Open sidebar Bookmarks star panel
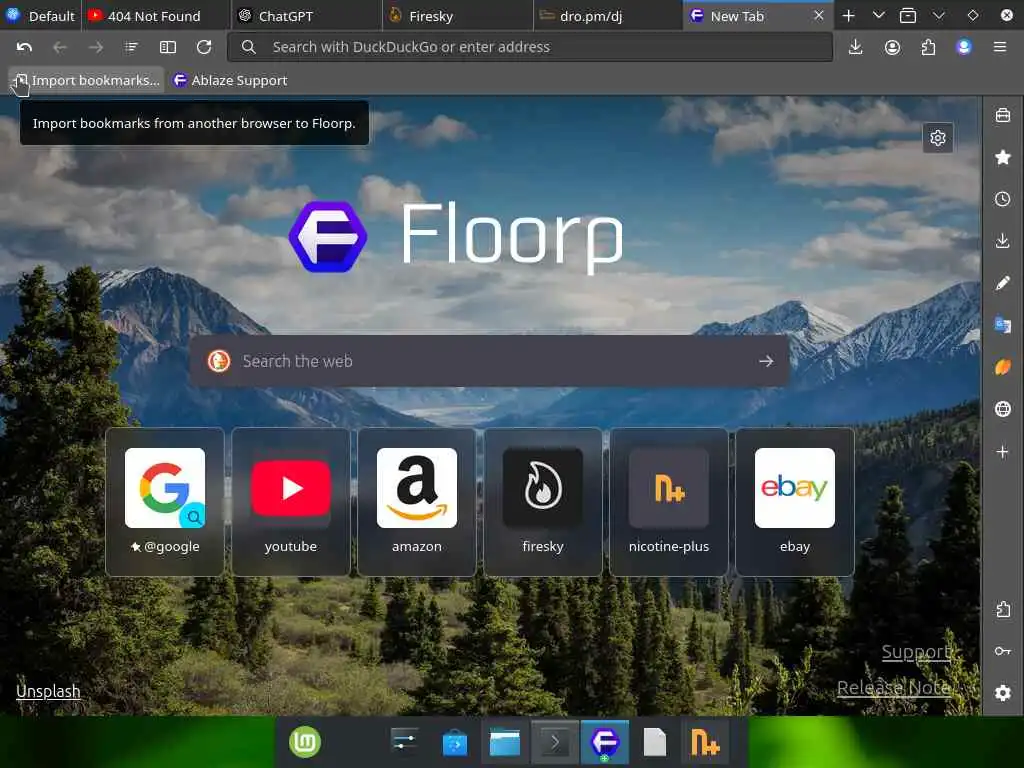This screenshot has height=768, width=1024. [1003, 157]
